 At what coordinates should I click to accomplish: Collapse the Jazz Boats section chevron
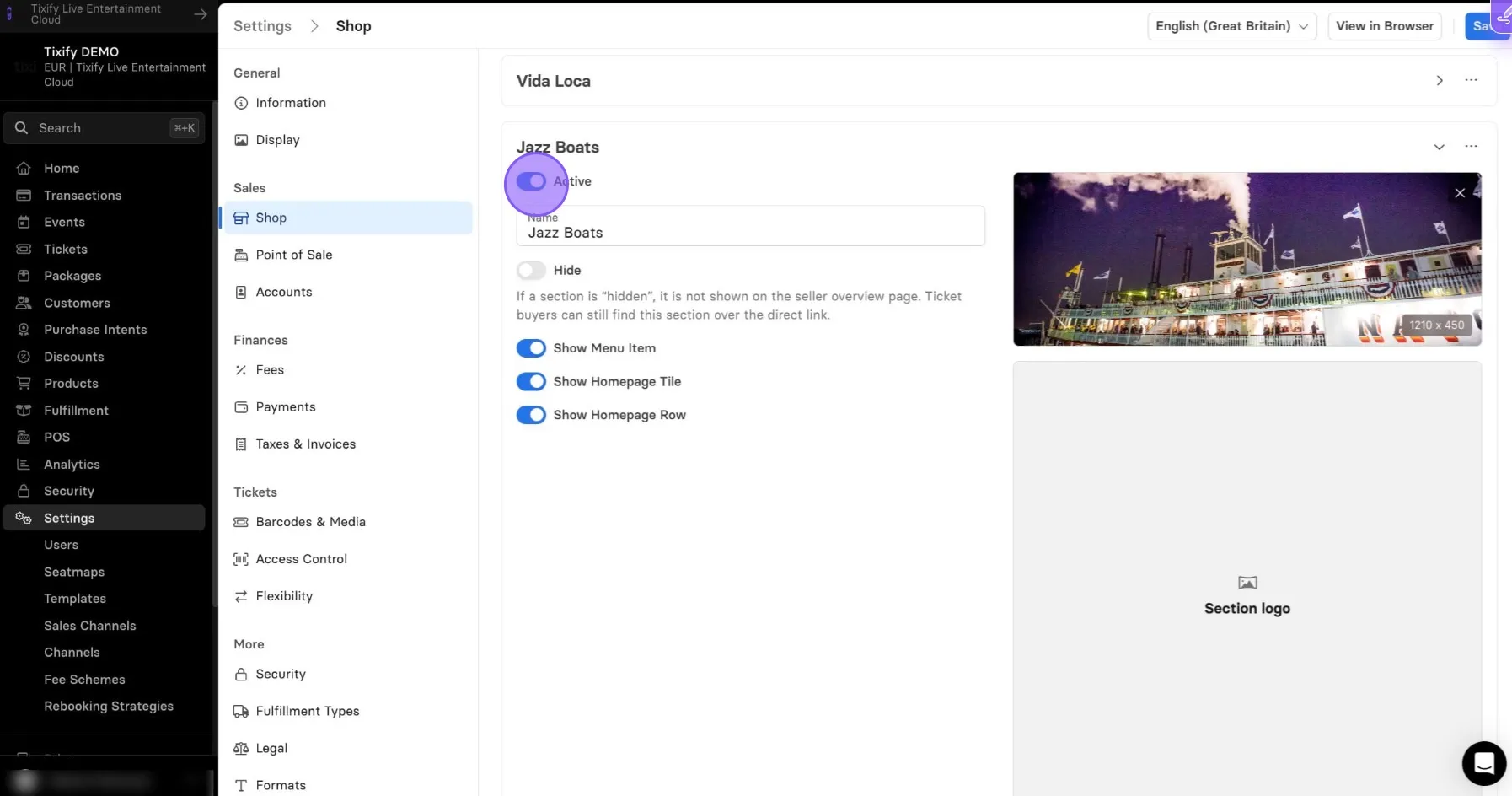tap(1440, 147)
